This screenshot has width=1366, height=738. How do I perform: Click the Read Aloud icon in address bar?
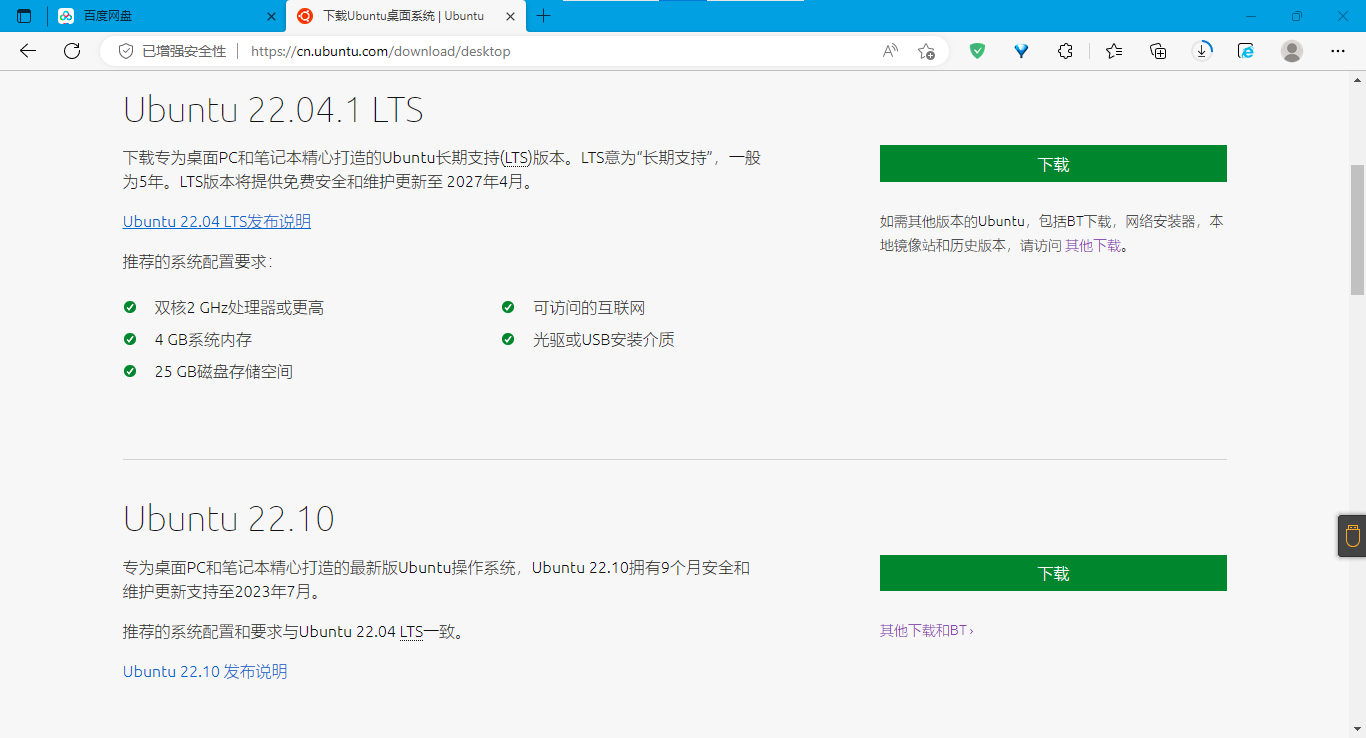[x=890, y=51]
